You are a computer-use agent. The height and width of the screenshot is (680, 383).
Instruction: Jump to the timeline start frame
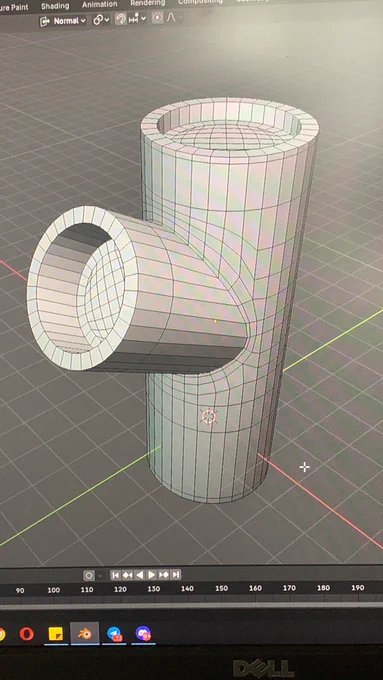pyautogui.click(x=115, y=575)
